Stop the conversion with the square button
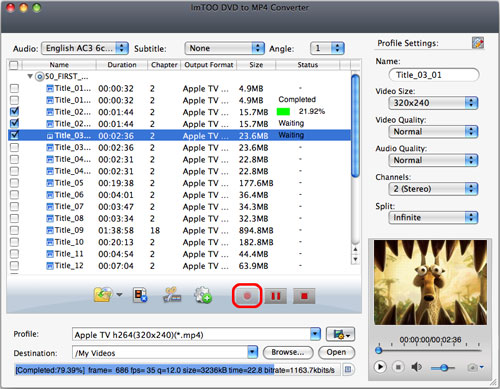The image size is (500, 389). tap(304, 296)
